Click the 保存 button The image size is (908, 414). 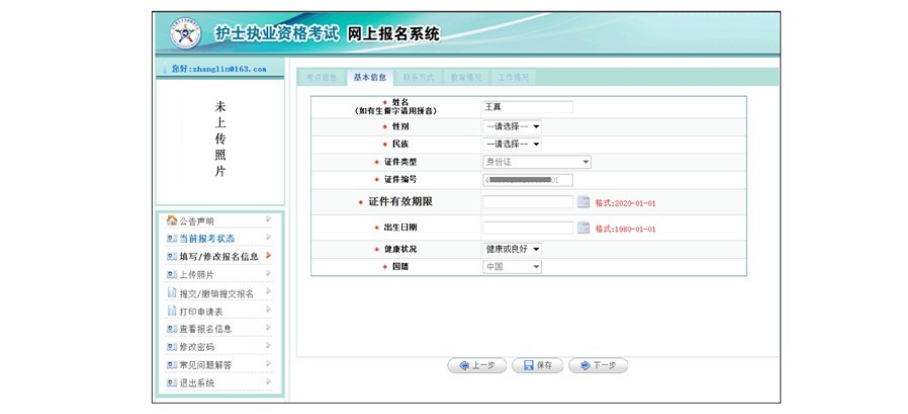(x=537, y=365)
